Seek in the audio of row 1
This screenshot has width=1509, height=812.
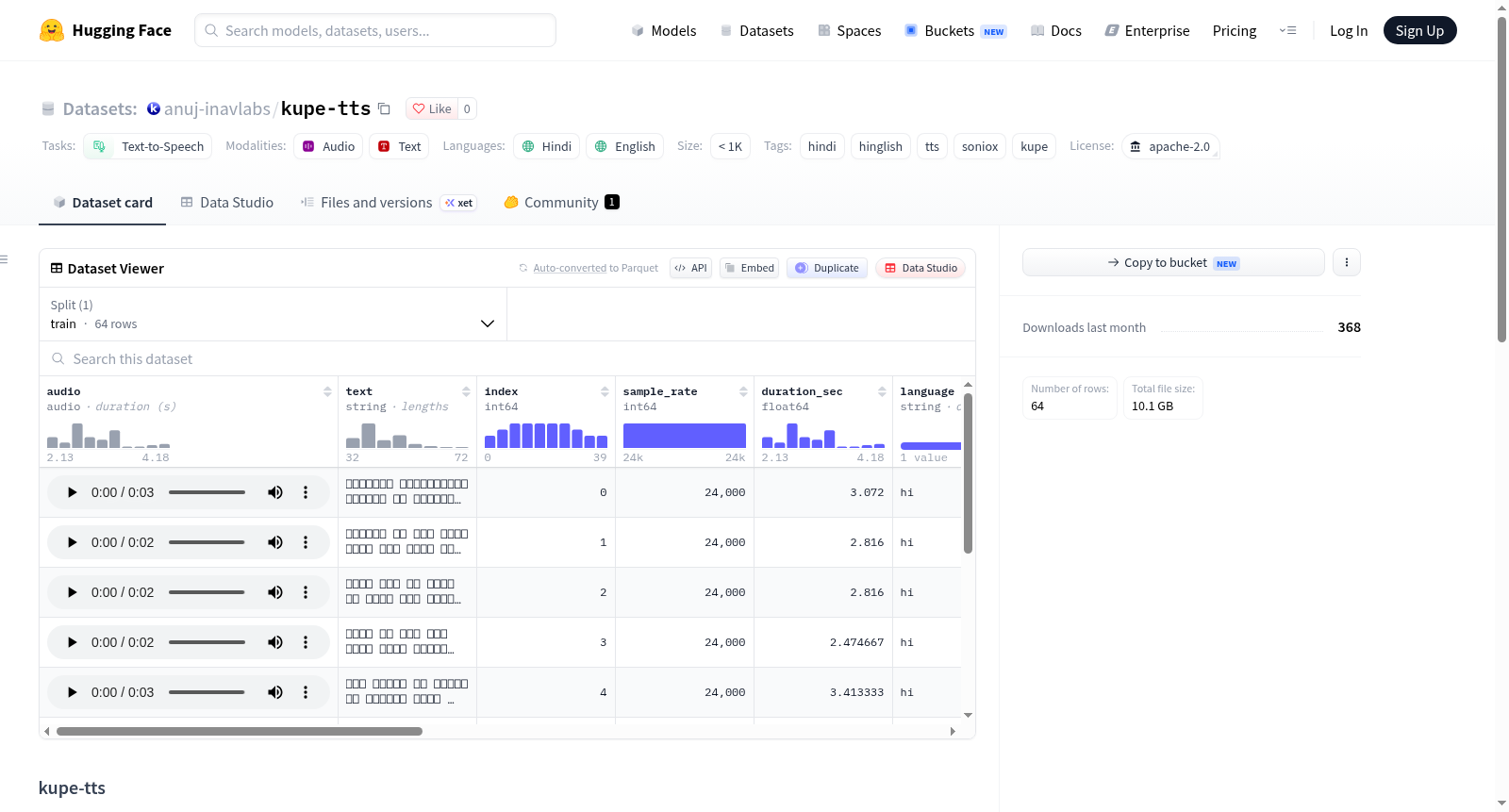(207, 542)
